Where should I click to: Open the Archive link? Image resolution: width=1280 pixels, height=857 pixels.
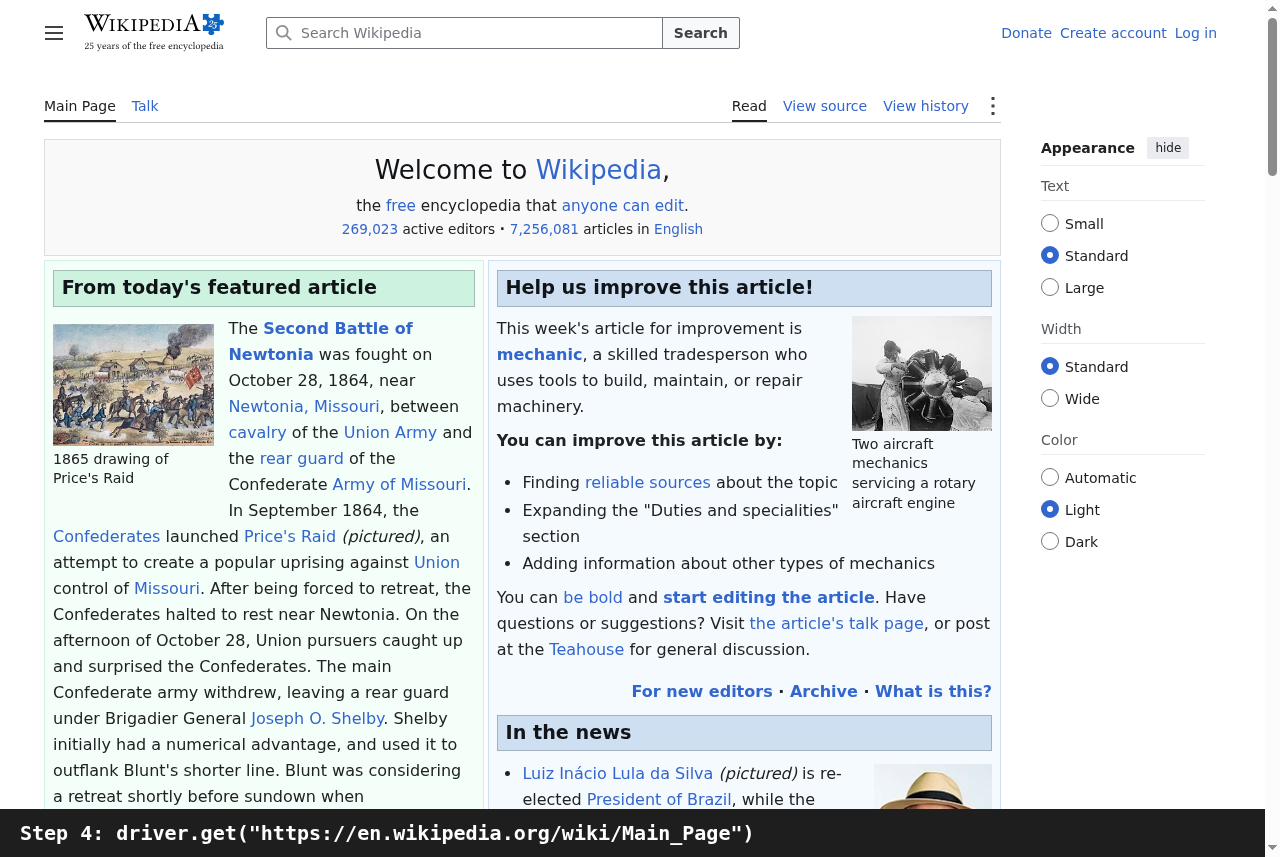tap(824, 691)
